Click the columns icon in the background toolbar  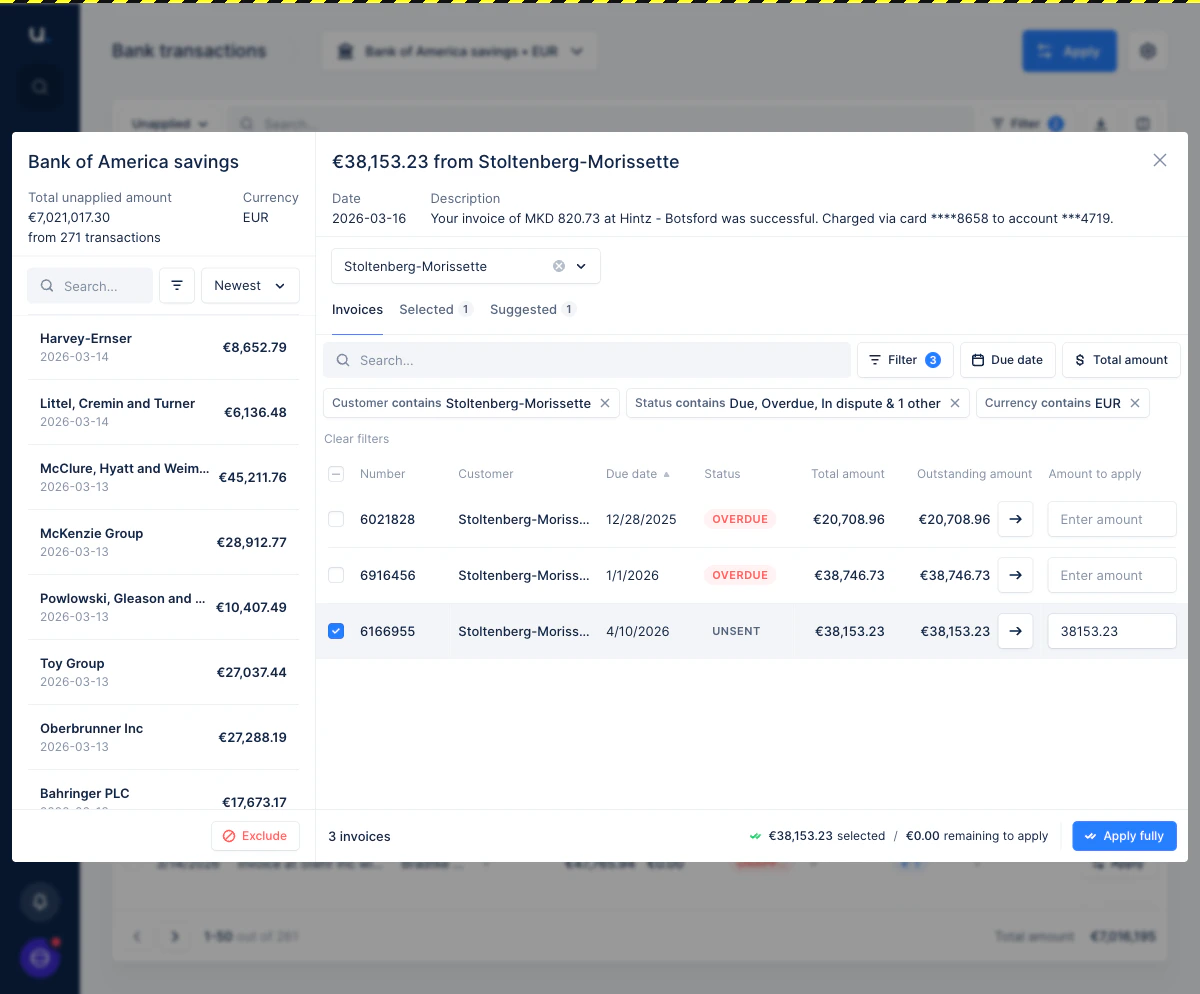coord(1144,124)
